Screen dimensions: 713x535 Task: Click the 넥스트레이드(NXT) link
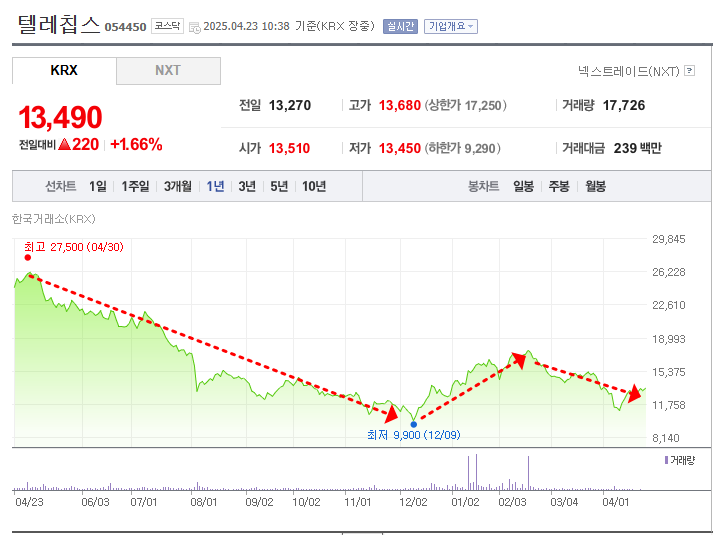[628, 71]
